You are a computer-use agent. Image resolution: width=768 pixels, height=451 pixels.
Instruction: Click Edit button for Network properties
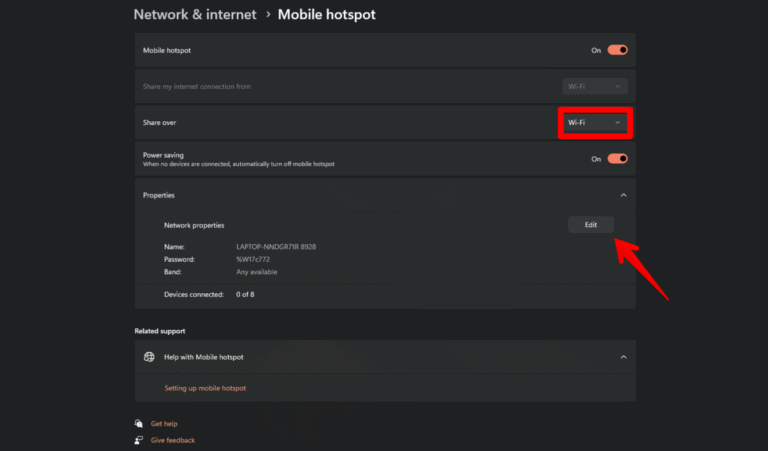(x=590, y=225)
